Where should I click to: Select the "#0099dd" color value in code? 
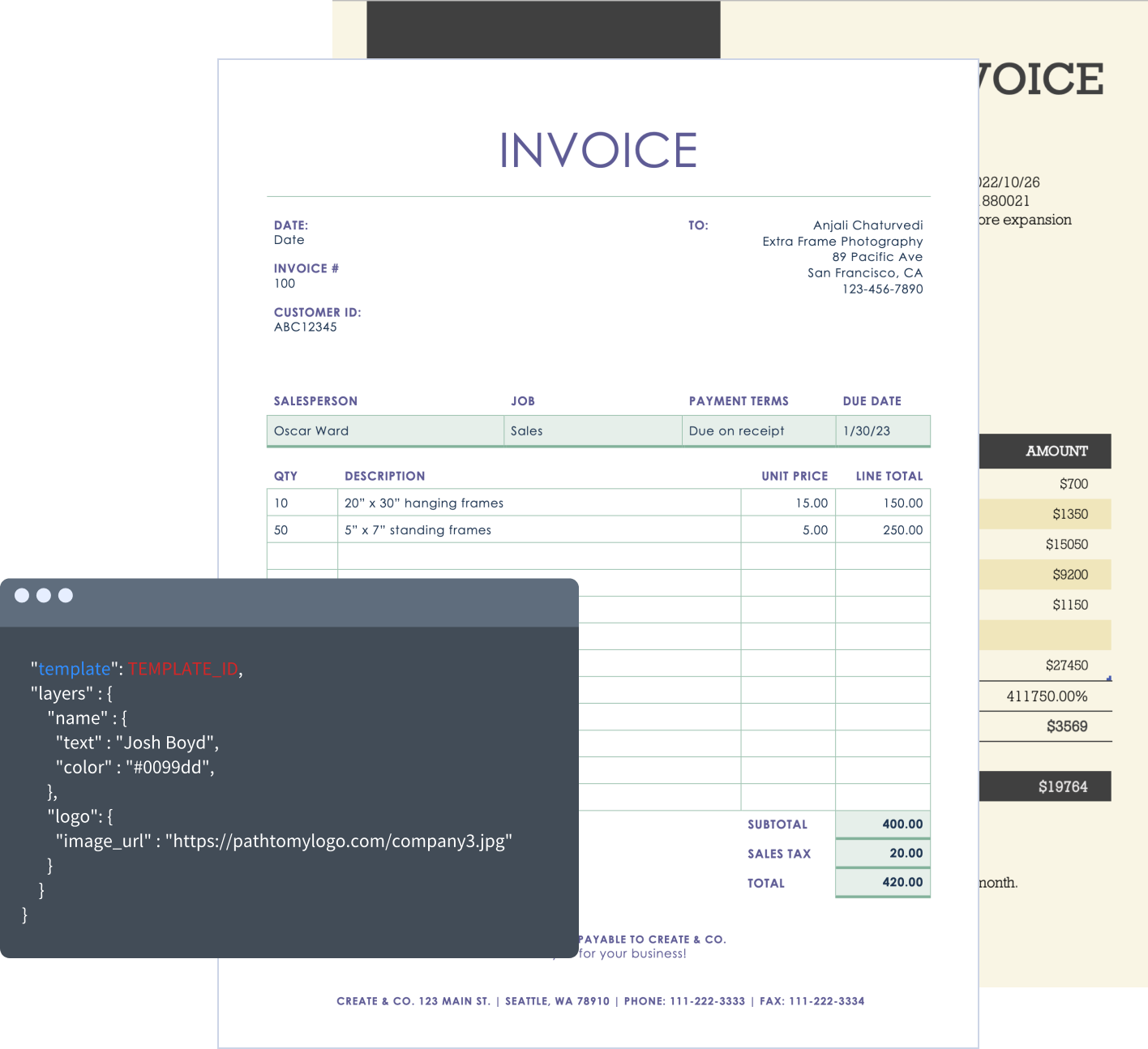[169, 767]
